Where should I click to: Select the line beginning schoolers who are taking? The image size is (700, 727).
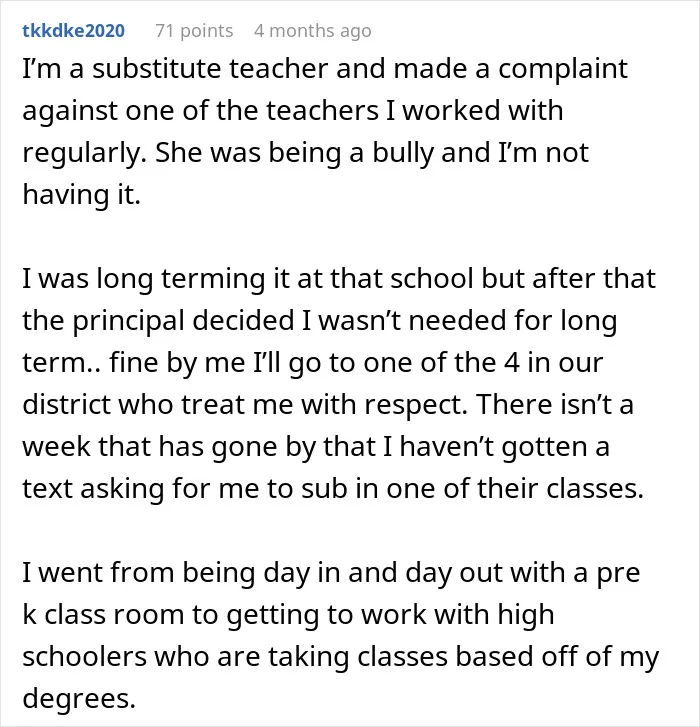point(341,657)
